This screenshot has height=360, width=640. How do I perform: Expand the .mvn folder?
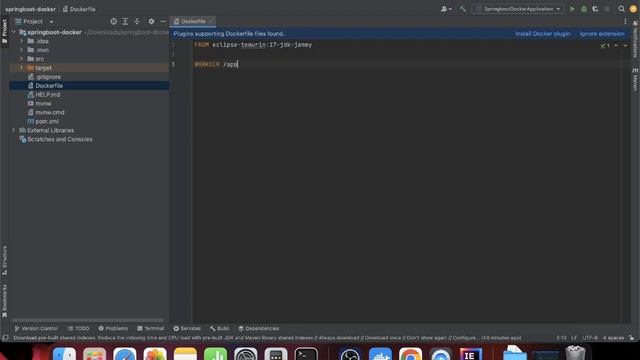click(x=22, y=50)
